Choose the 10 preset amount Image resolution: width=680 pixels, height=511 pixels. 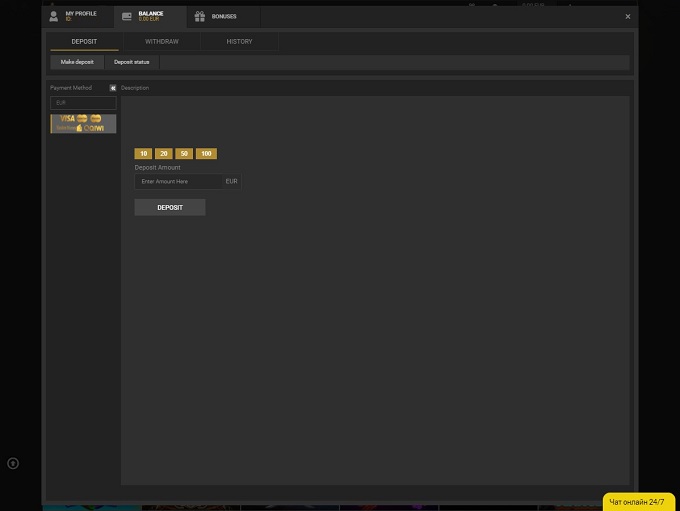coord(143,154)
